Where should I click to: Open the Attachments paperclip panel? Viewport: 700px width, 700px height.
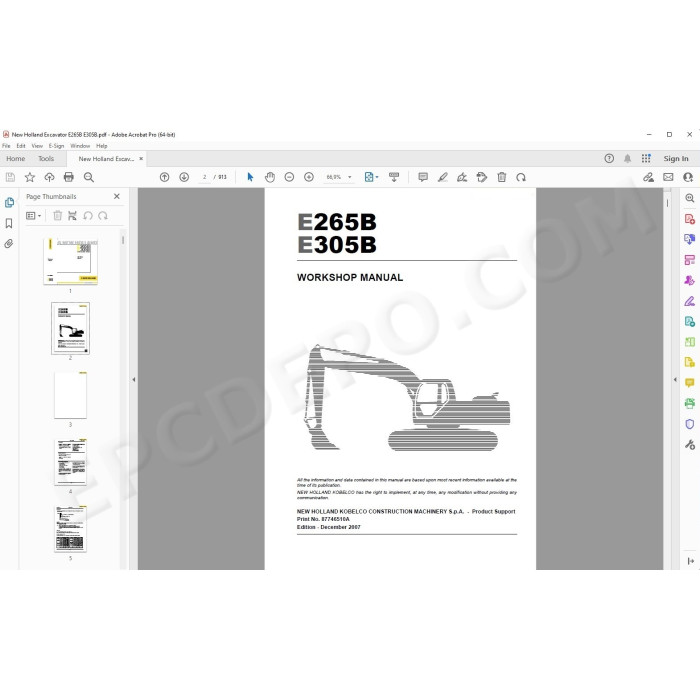click(9, 244)
